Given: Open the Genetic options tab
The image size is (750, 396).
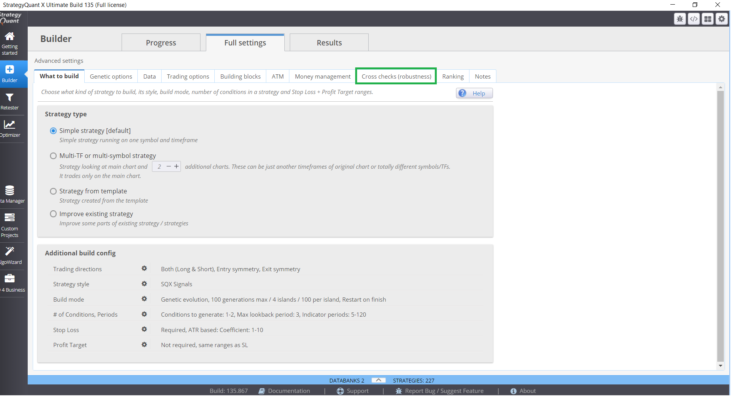Looking at the screenshot, I should coord(110,77).
